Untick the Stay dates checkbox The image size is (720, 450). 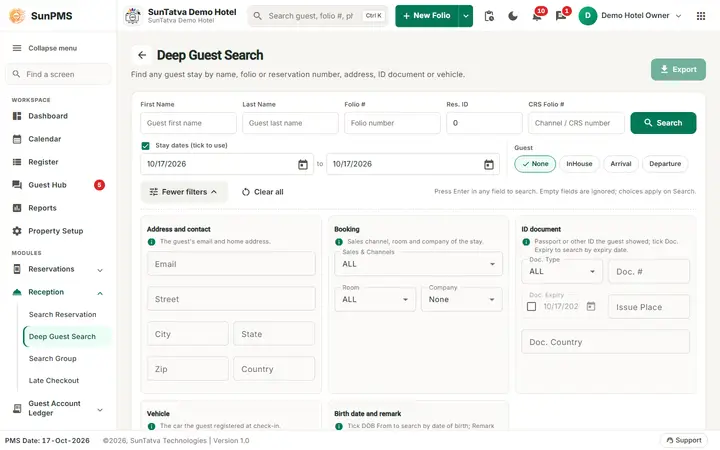tap(146, 146)
